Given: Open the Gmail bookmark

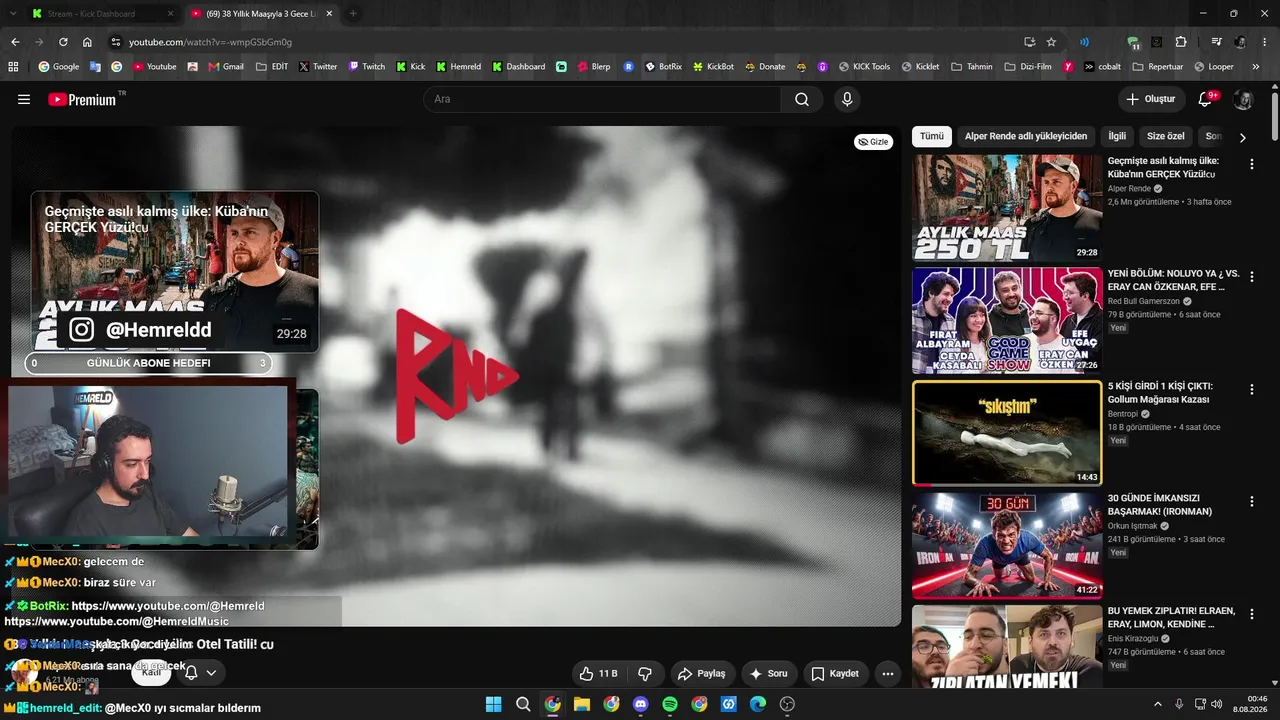Looking at the screenshot, I should pos(226,67).
